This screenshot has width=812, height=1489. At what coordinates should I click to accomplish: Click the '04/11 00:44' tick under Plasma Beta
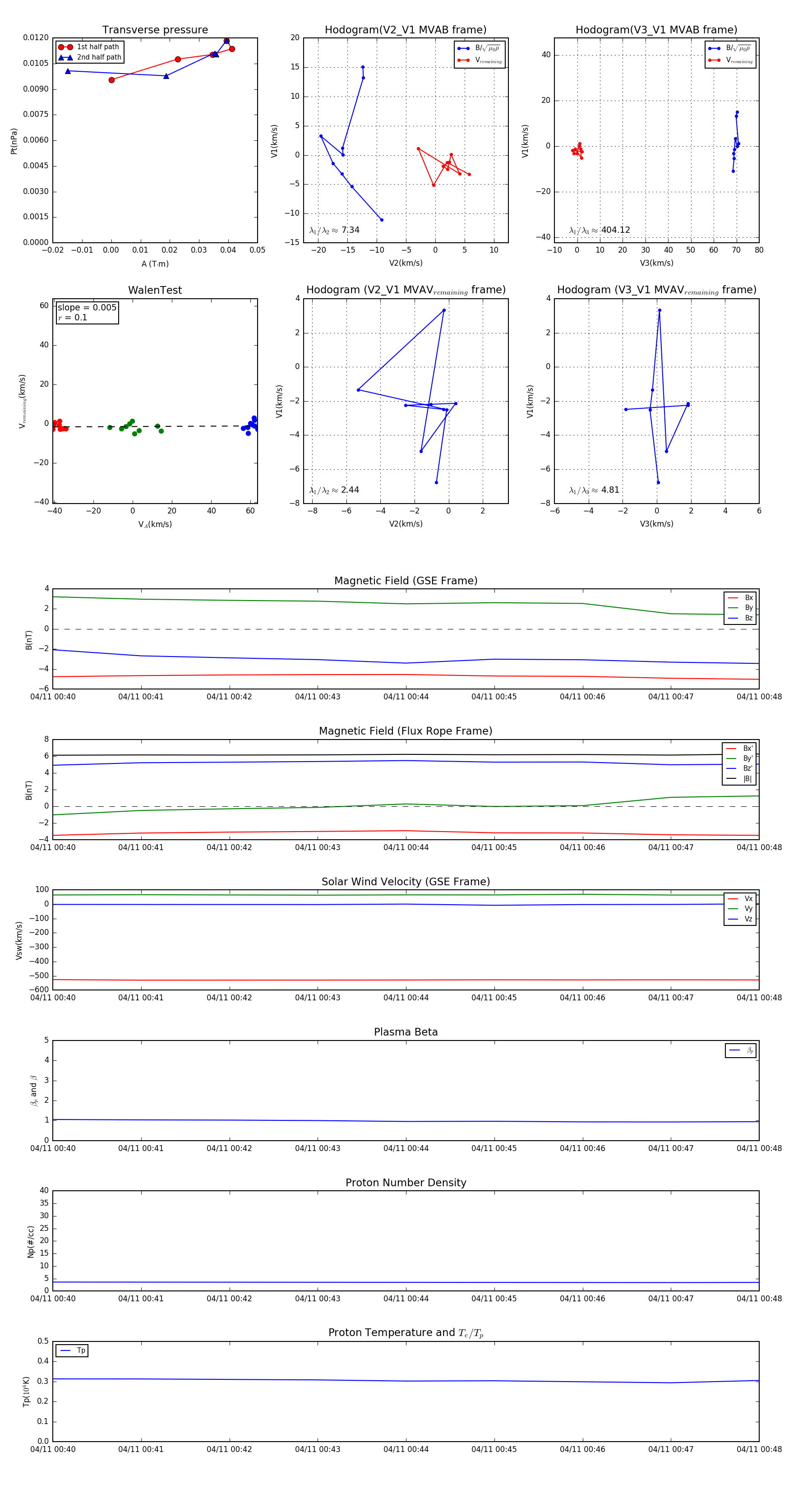click(x=406, y=1148)
